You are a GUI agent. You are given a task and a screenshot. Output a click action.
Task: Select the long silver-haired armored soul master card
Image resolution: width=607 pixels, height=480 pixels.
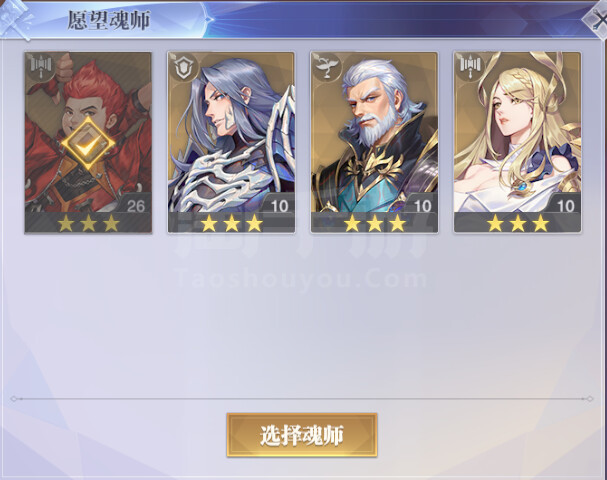click(x=231, y=142)
